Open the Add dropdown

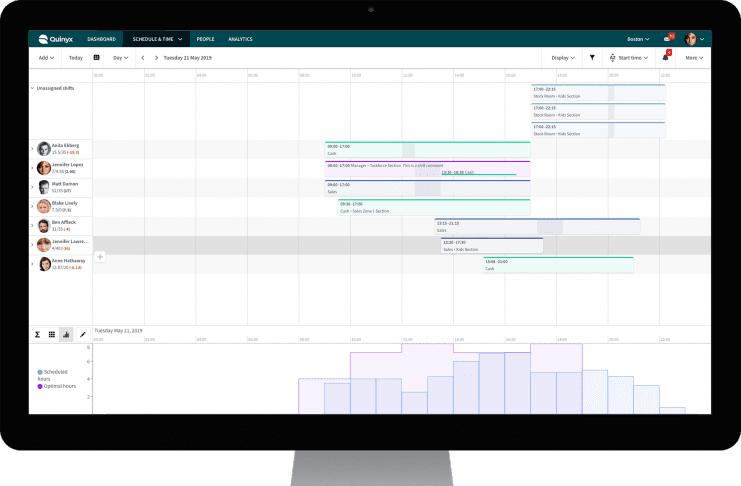pos(46,58)
